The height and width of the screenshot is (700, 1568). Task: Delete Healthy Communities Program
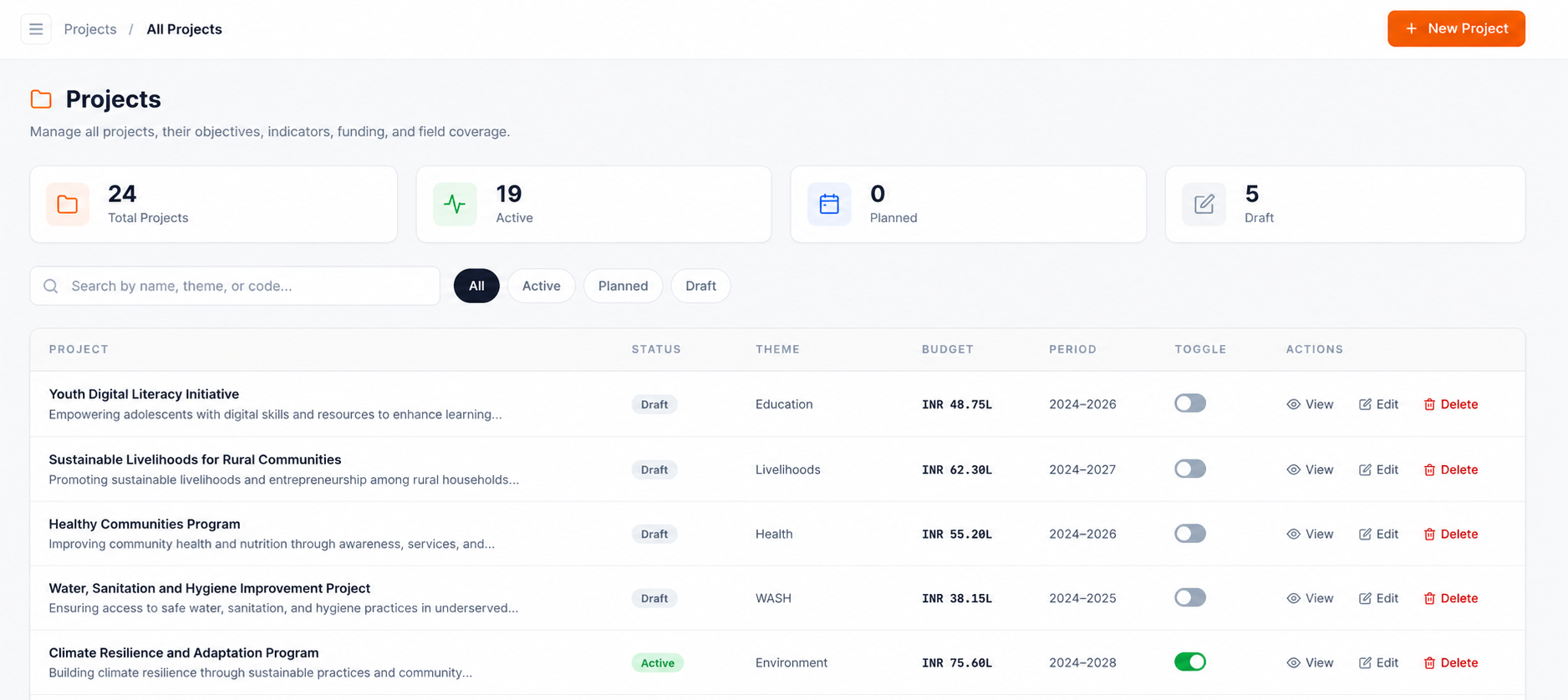click(x=1451, y=534)
